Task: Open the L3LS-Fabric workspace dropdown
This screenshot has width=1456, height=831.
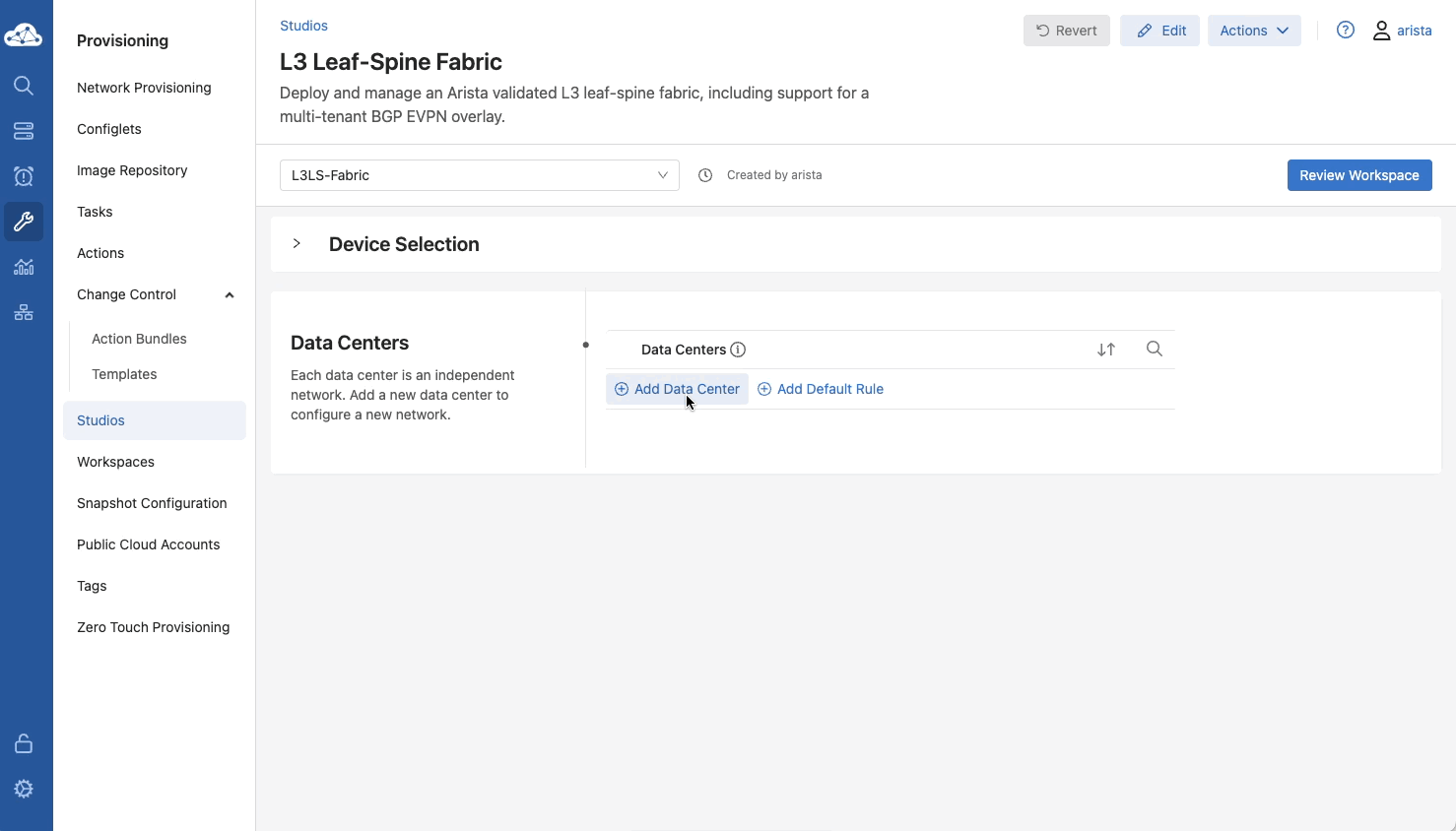Action: pyautogui.click(x=479, y=175)
